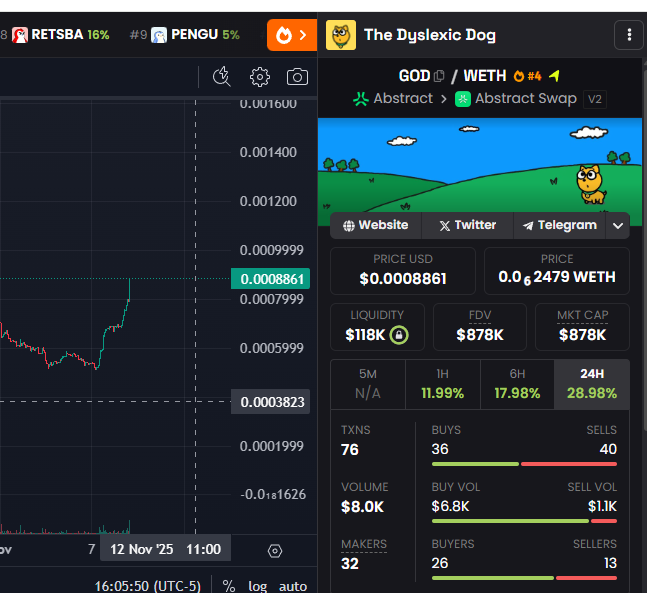Select the 1H timeframe tab
Viewport: 647px width, 593px height.
pyautogui.click(x=443, y=384)
